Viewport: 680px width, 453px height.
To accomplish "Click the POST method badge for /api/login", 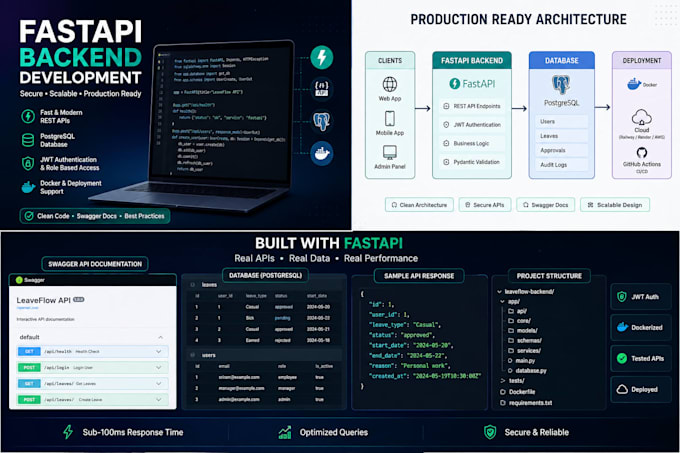I will coord(29,368).
